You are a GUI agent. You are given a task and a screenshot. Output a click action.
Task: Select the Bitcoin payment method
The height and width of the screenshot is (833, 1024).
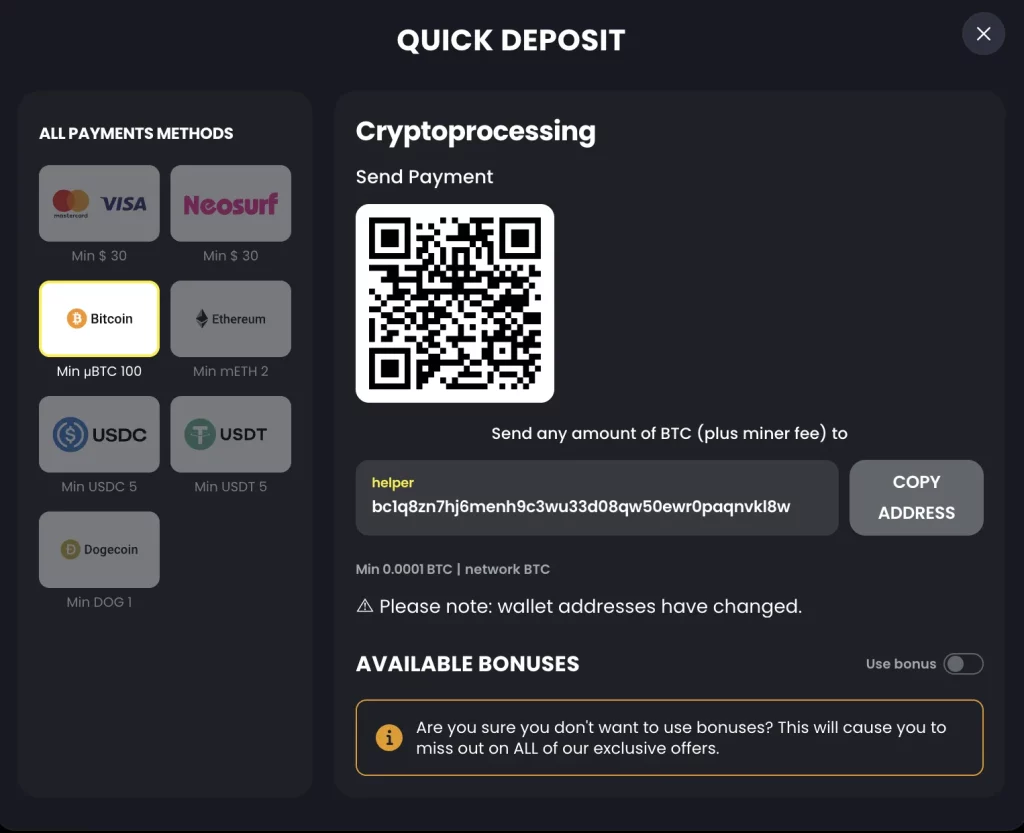click(x=99, y=318)
